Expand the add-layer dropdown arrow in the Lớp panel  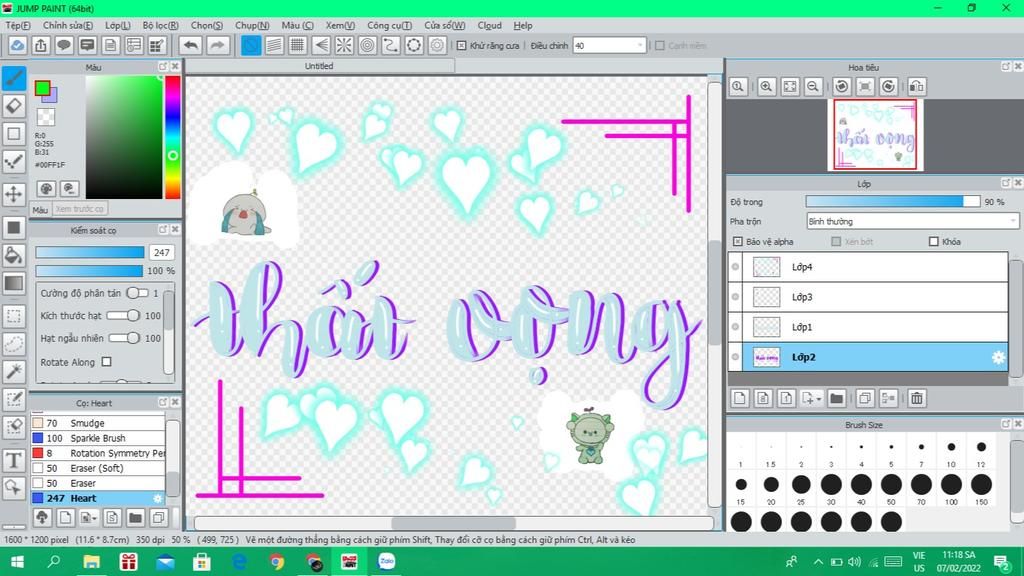(x=818, y=398)
